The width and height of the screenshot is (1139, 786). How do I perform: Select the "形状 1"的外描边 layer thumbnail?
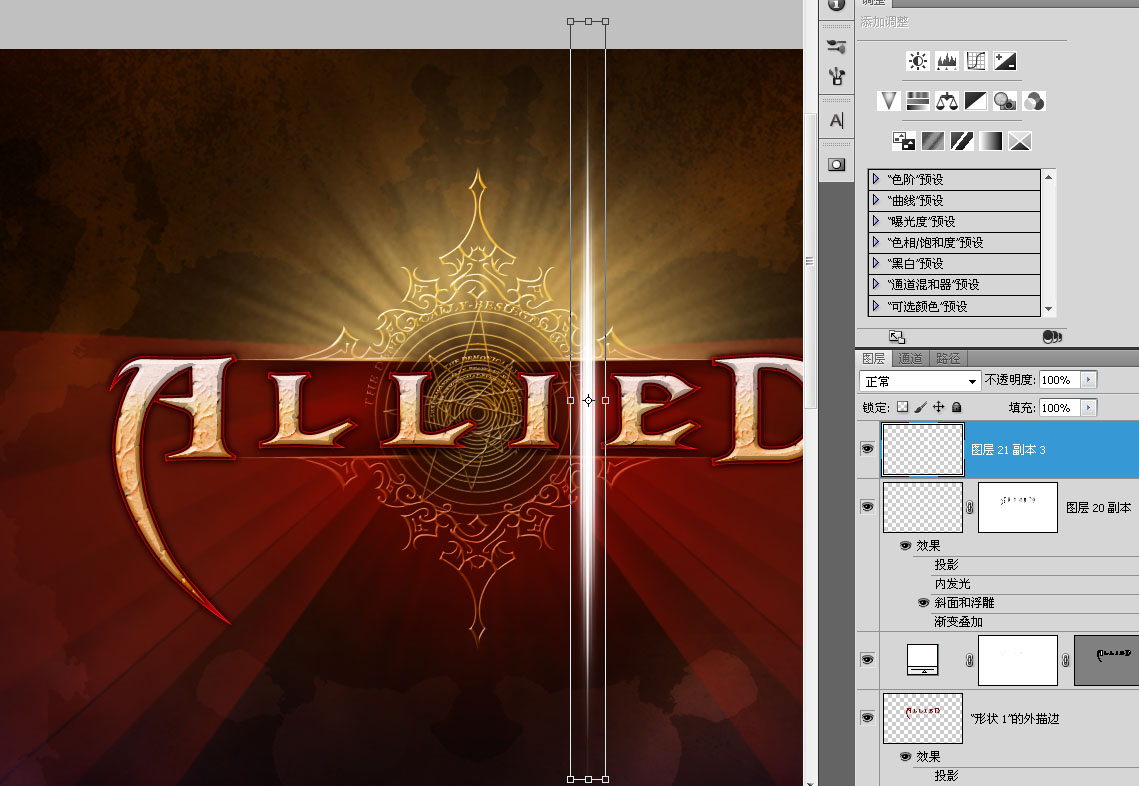923,718
